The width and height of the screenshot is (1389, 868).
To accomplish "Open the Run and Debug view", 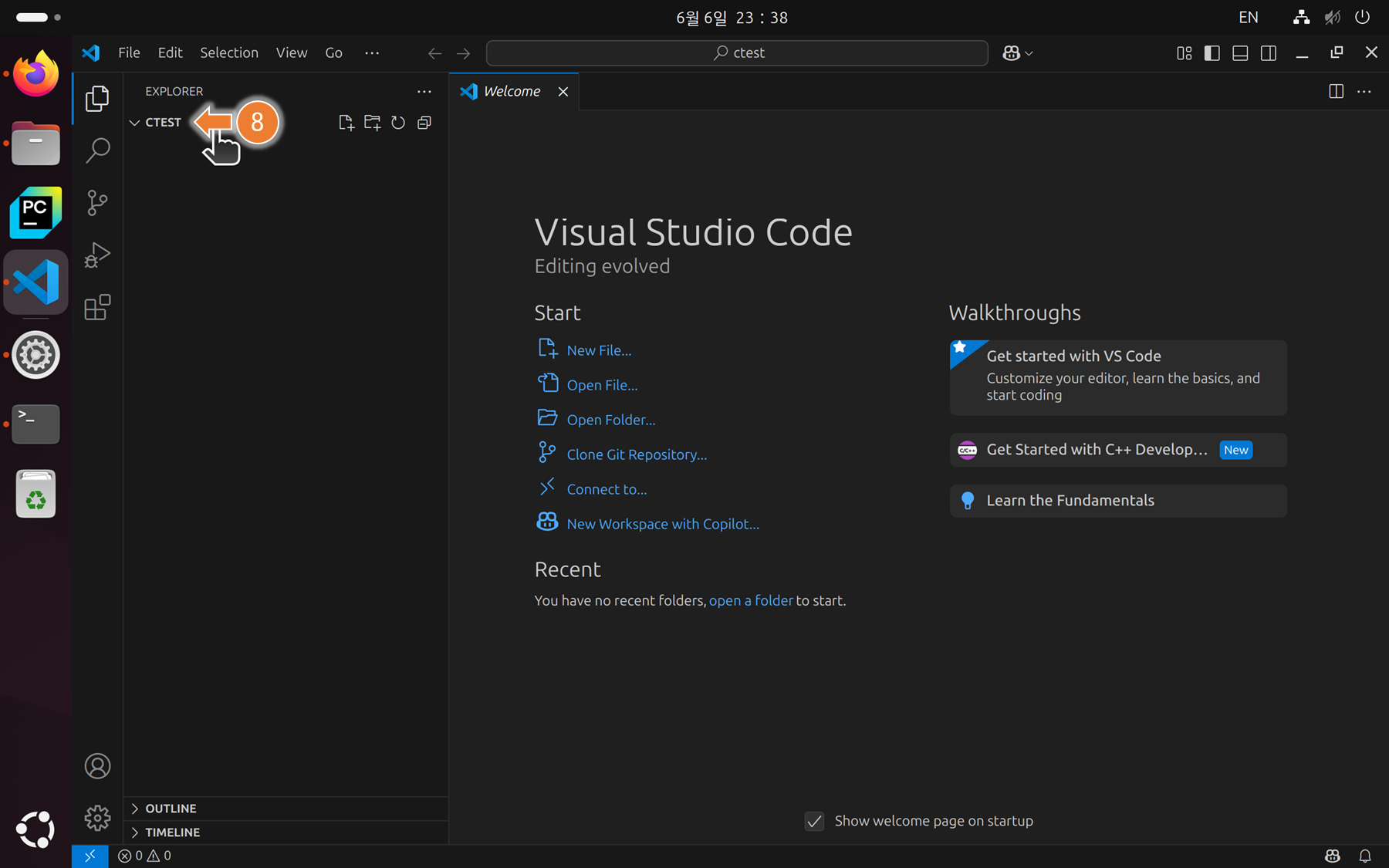I will 97,255.
